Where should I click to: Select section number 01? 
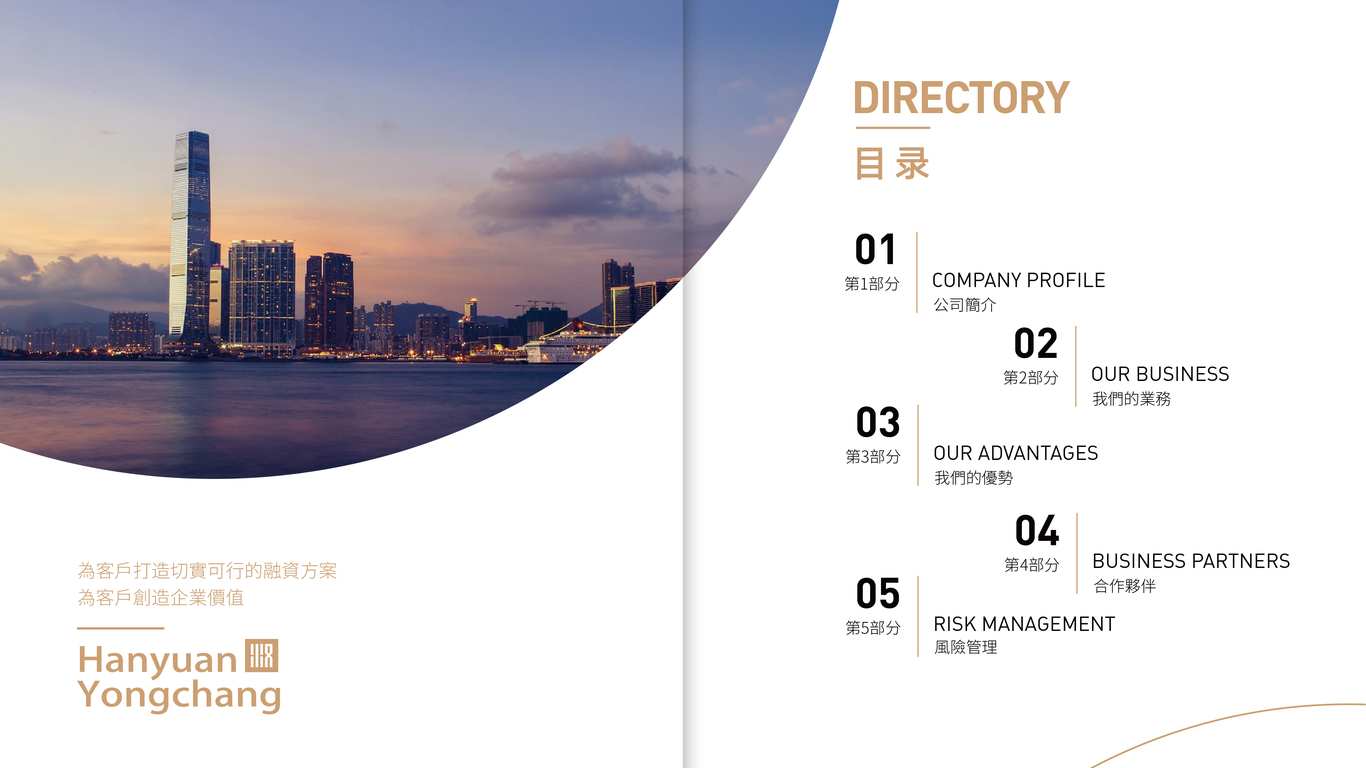pyautogui.click(x=876, y=250)
